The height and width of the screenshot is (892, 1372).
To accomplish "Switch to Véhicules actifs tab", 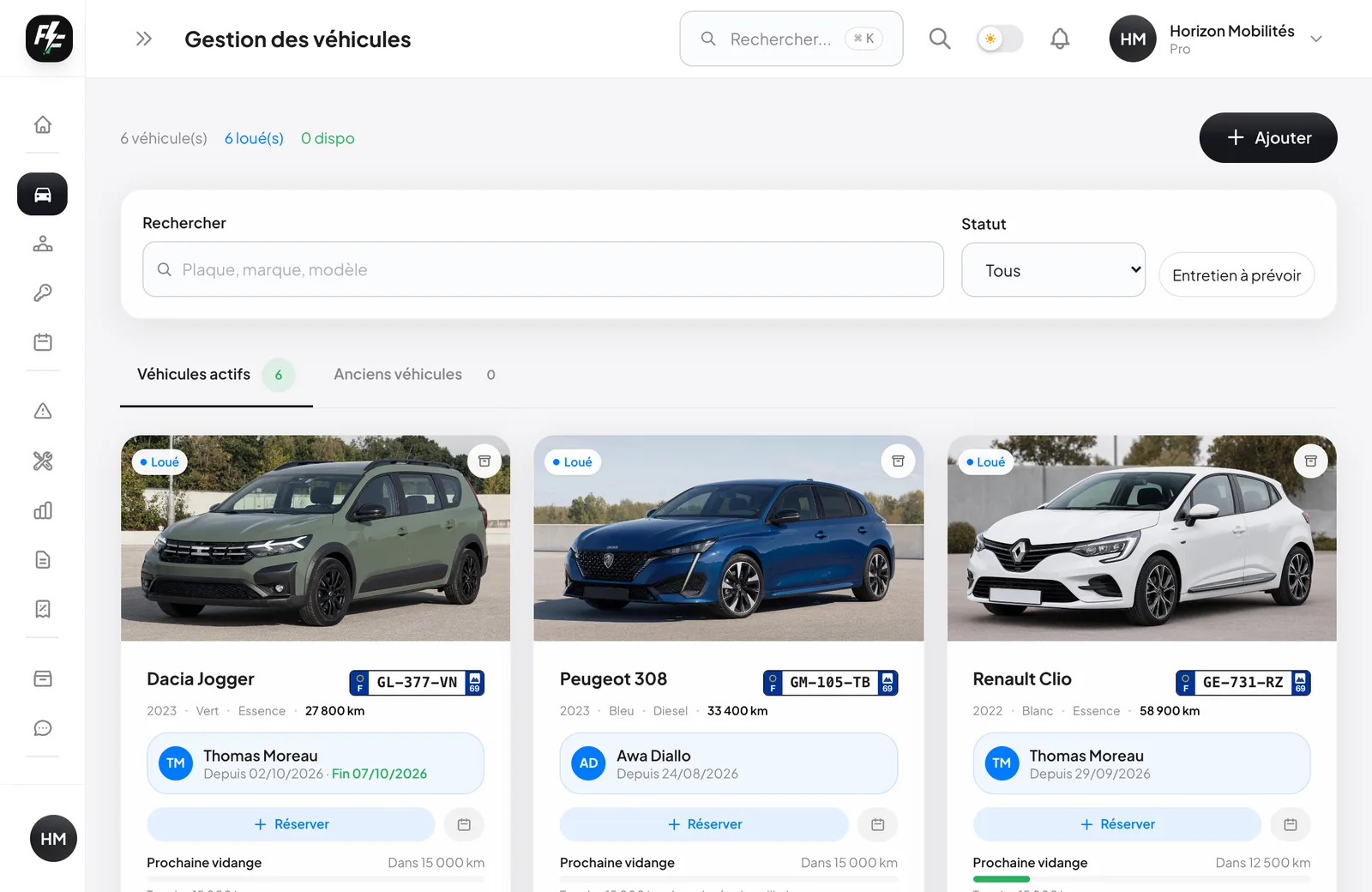I will tap(216, 375).
